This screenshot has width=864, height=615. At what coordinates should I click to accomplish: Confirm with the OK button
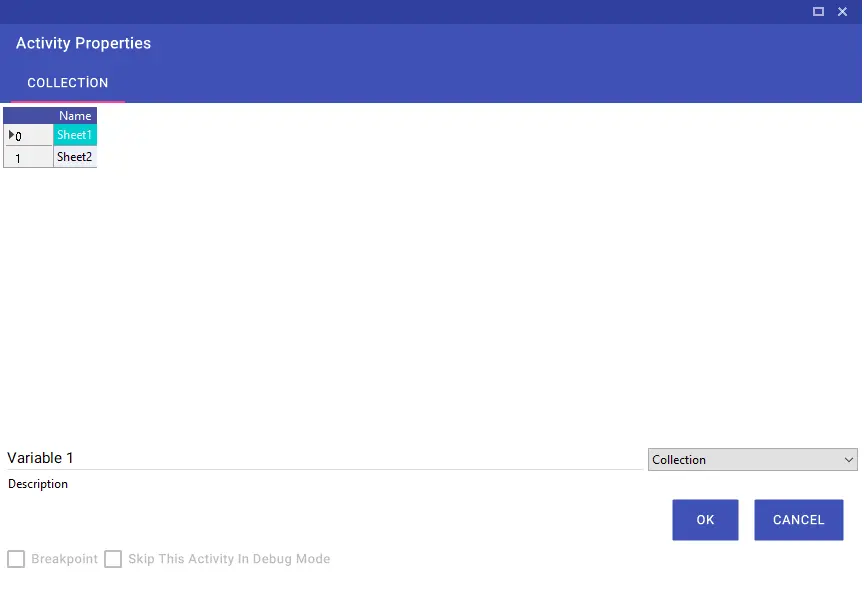point(705,520)
